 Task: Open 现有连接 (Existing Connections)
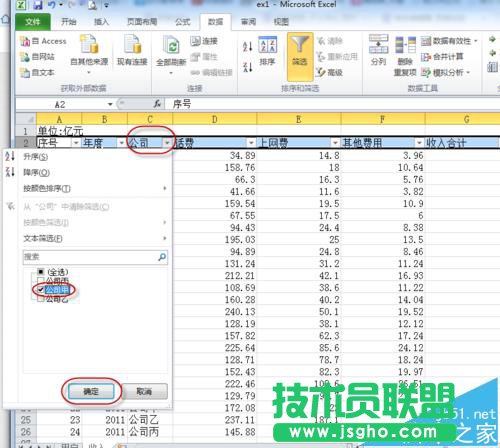[132, 50]
